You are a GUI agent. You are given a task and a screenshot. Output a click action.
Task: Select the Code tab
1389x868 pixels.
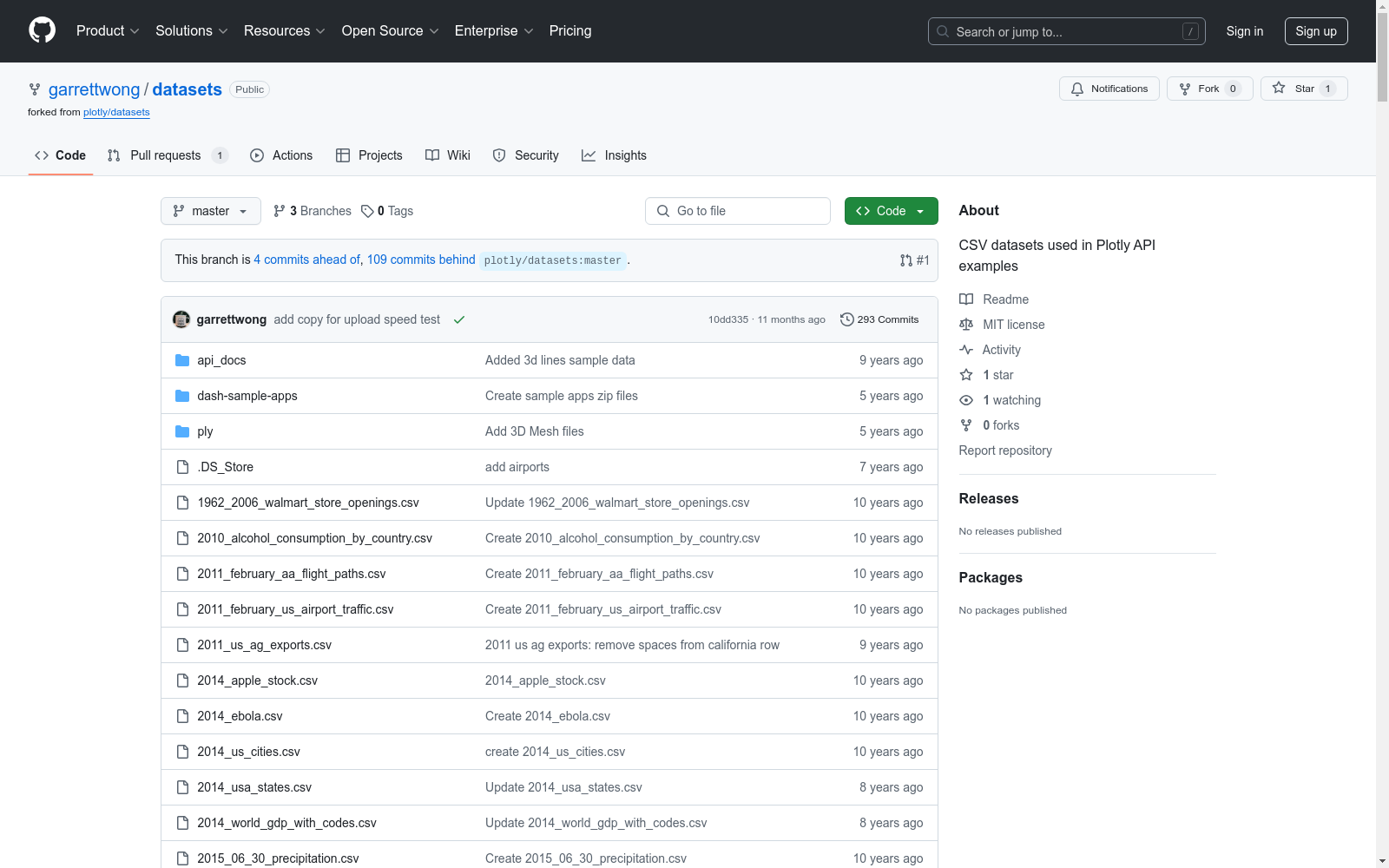pyautogui.click(x=61, y=155)
